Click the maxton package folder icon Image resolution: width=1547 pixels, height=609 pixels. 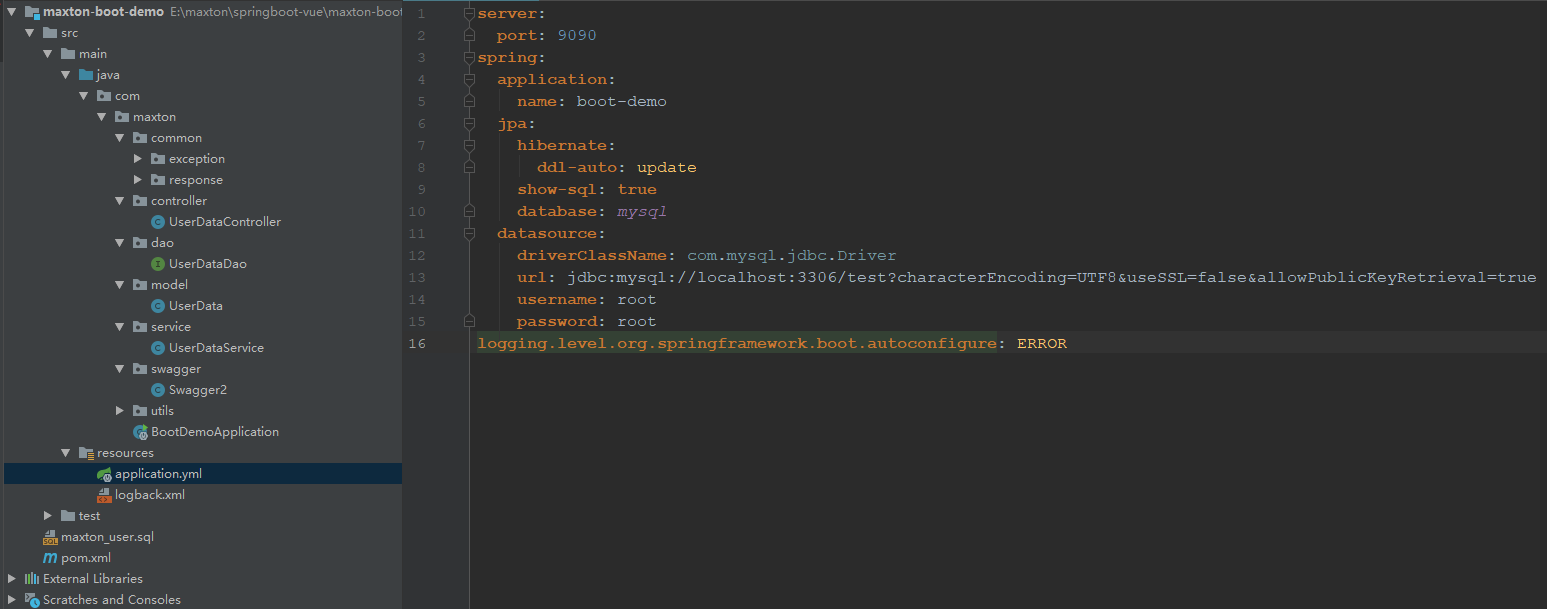point(121,117)
